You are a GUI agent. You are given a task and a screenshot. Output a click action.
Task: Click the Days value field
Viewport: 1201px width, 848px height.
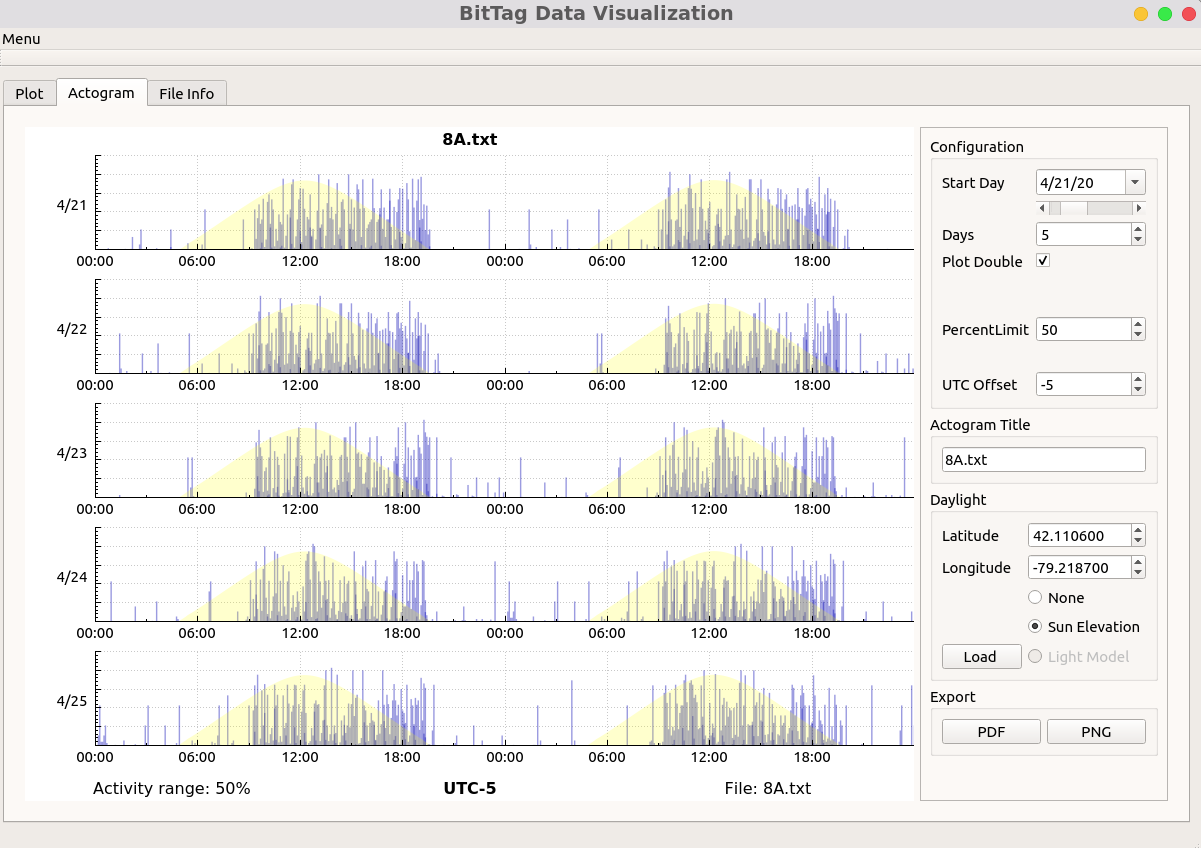coord(1083,234)
